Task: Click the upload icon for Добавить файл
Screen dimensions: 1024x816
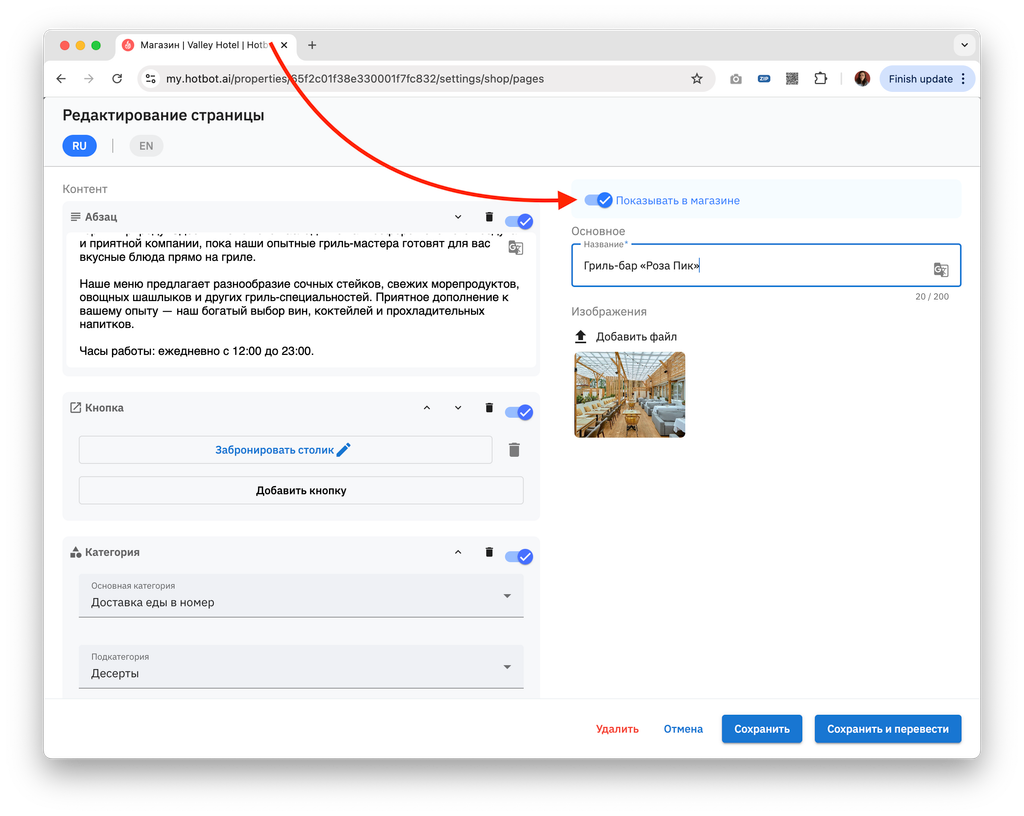Action: pyautogui.click(x=581, y=337)
